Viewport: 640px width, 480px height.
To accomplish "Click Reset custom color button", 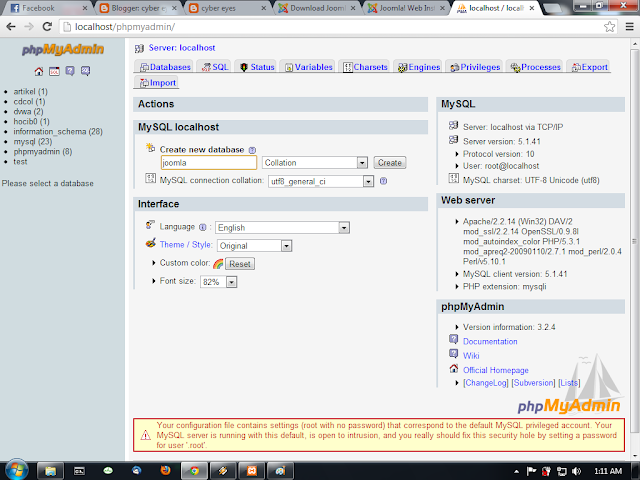I will click(240, 264).
